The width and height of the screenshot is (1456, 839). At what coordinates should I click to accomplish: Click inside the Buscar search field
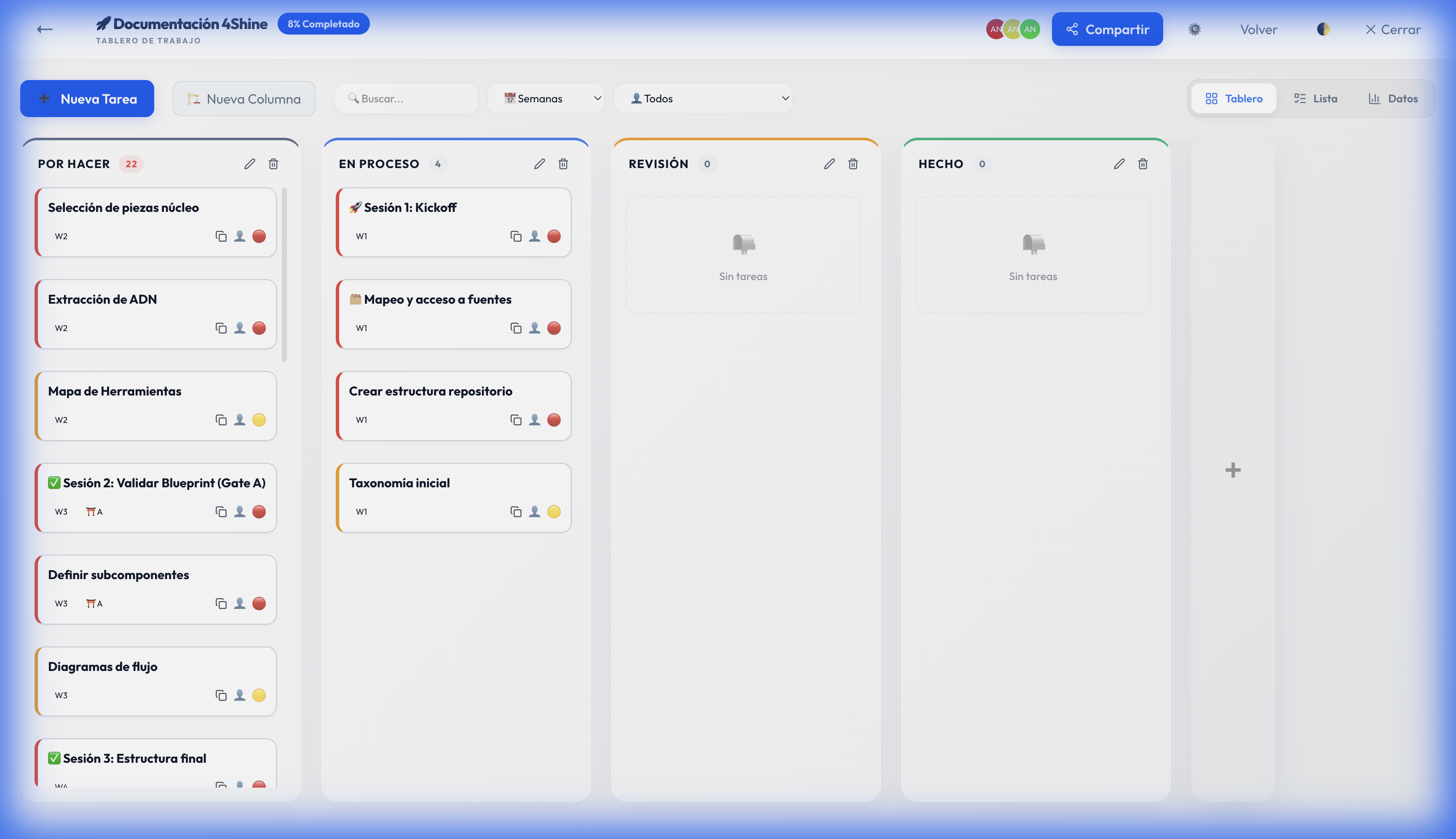tap(406, 98)
